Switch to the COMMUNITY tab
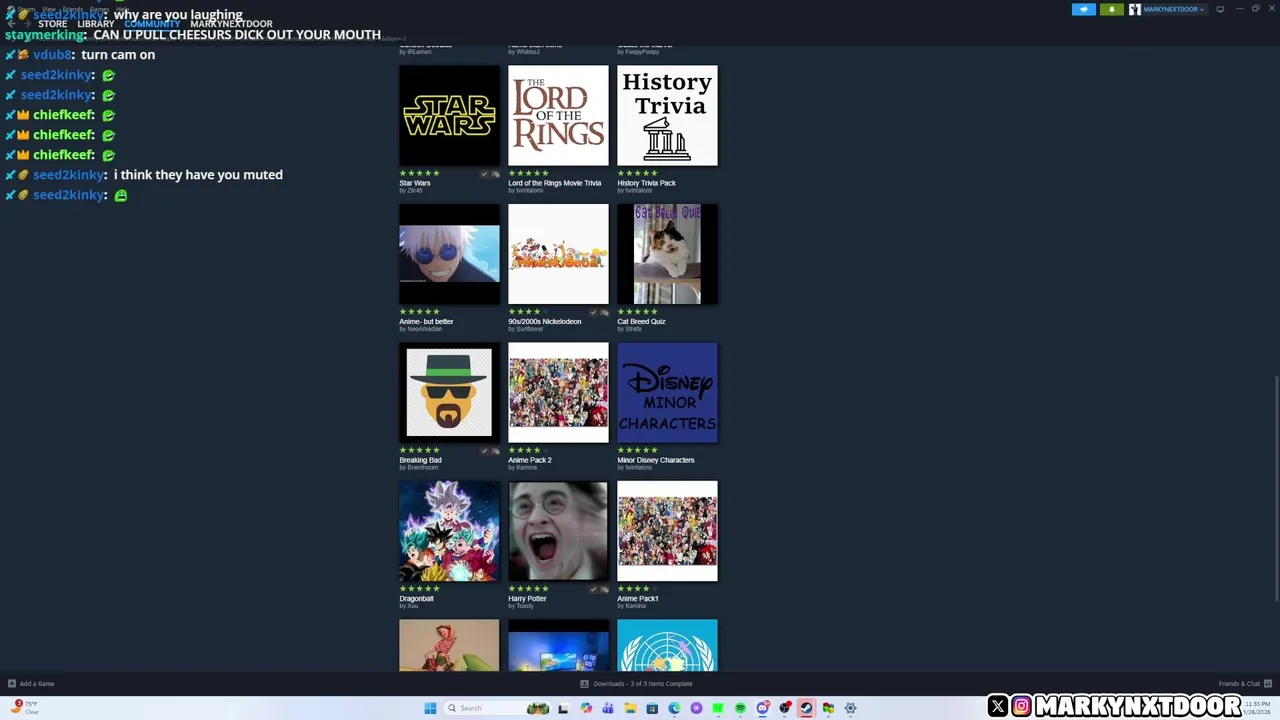 pos(152,24)
